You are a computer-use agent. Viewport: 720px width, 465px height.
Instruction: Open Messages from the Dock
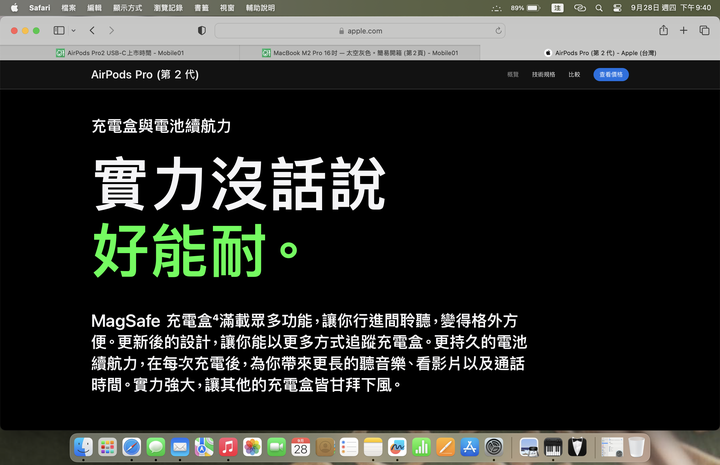tap(156, 447)
